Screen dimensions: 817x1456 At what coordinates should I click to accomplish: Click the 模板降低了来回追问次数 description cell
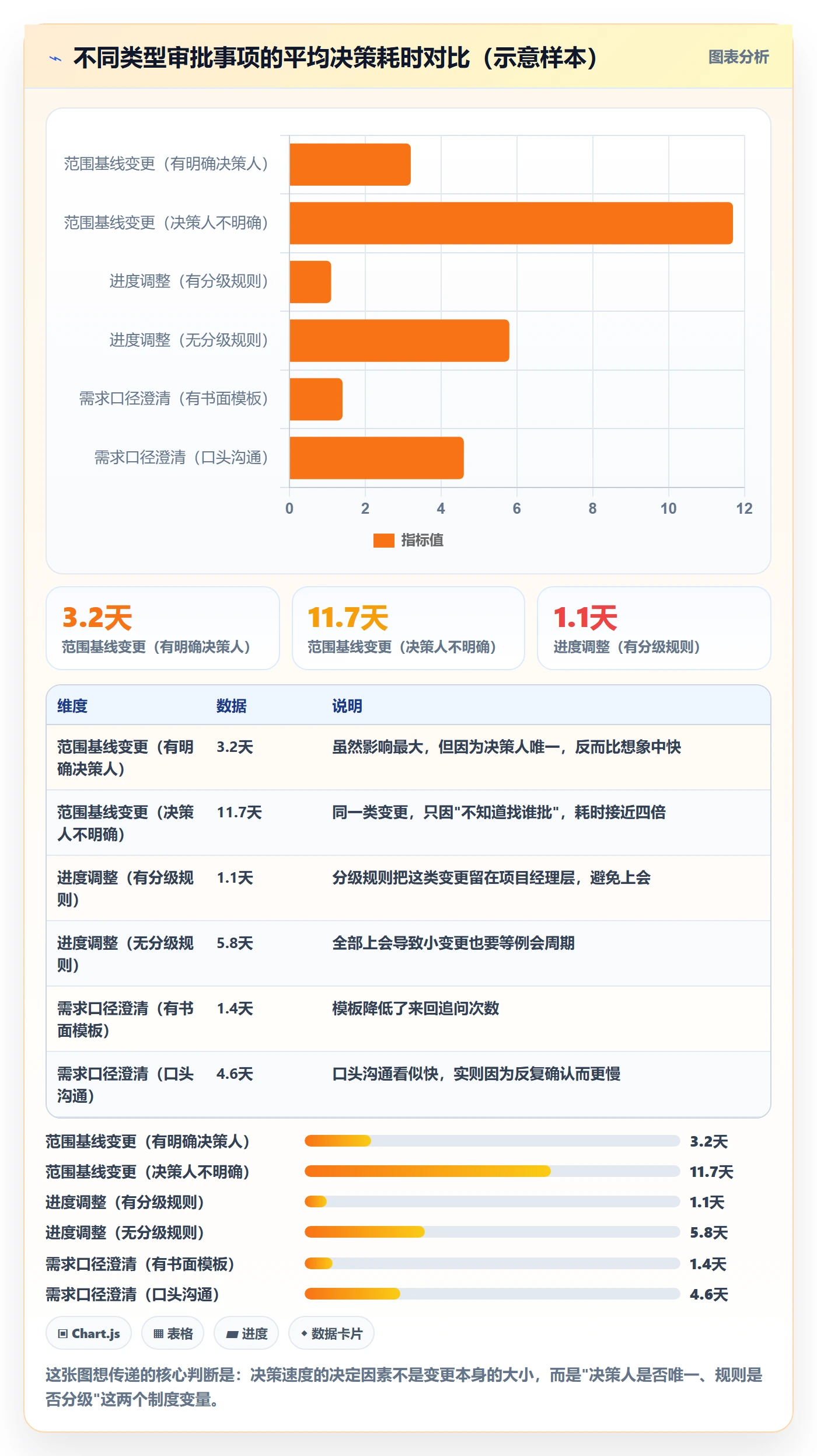tap(416, 1008)
